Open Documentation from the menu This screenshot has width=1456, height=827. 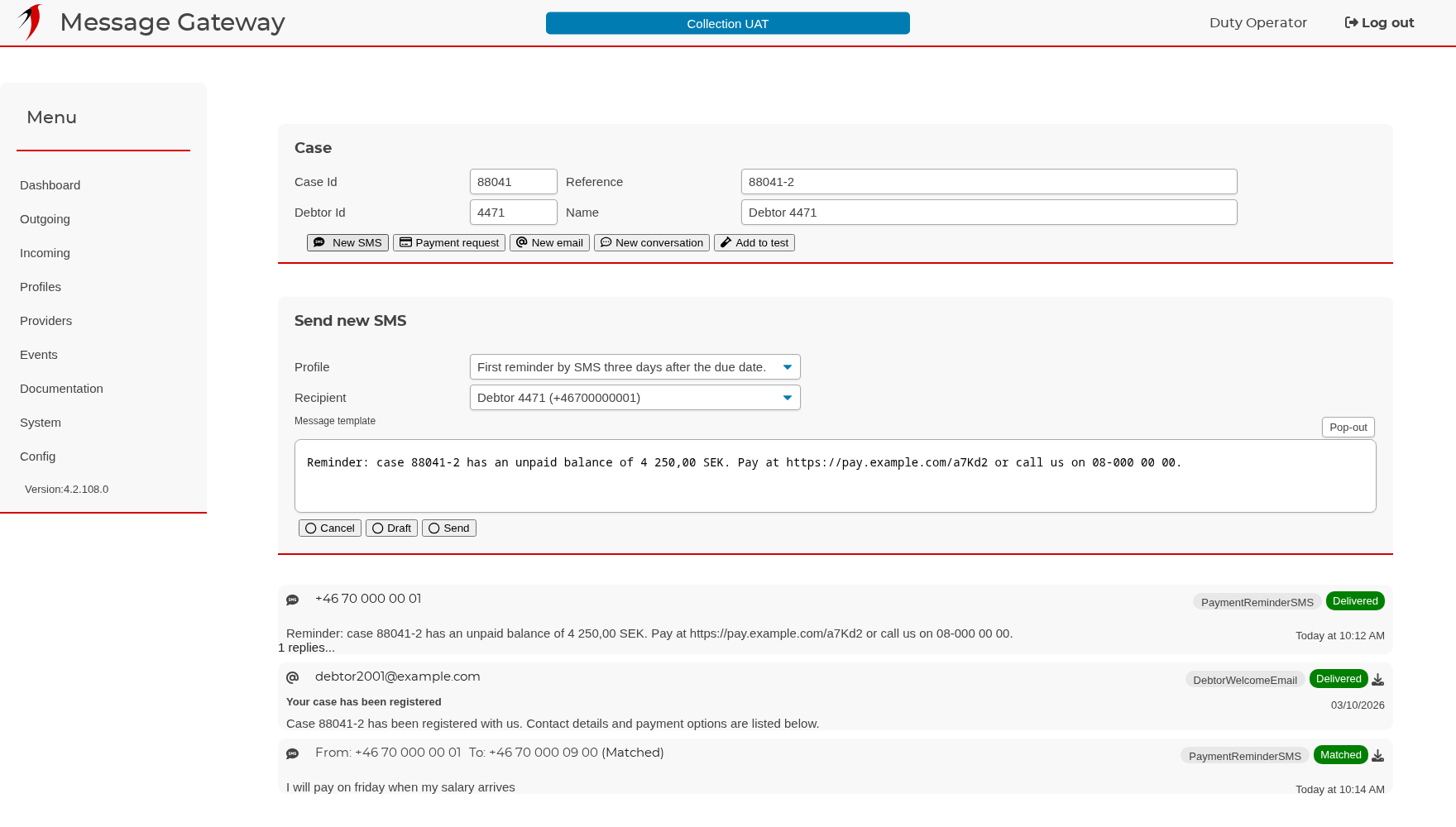point(61,389)
